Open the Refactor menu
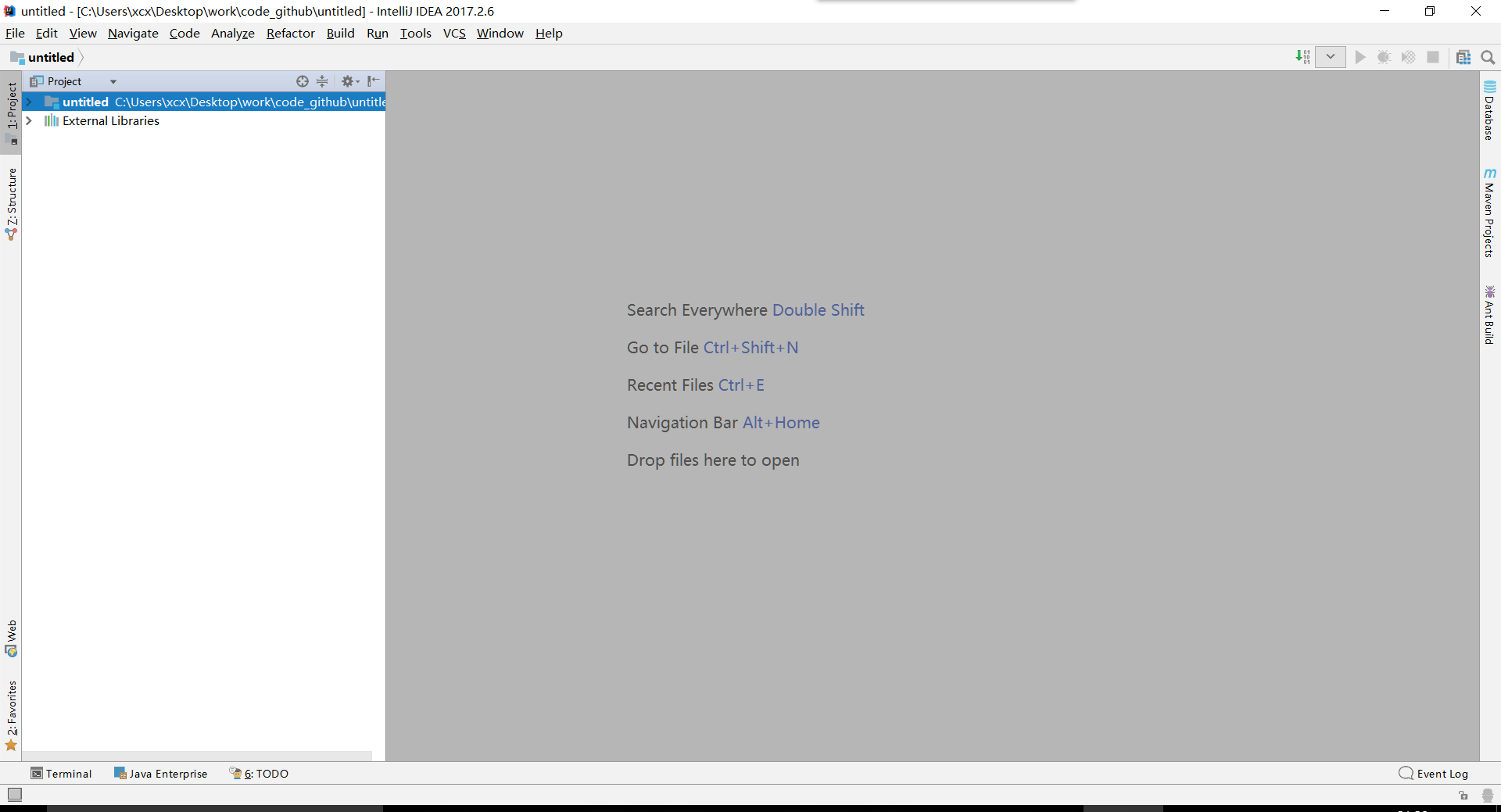The width and height of the screenshot is (1501, 812). (291, 33)
